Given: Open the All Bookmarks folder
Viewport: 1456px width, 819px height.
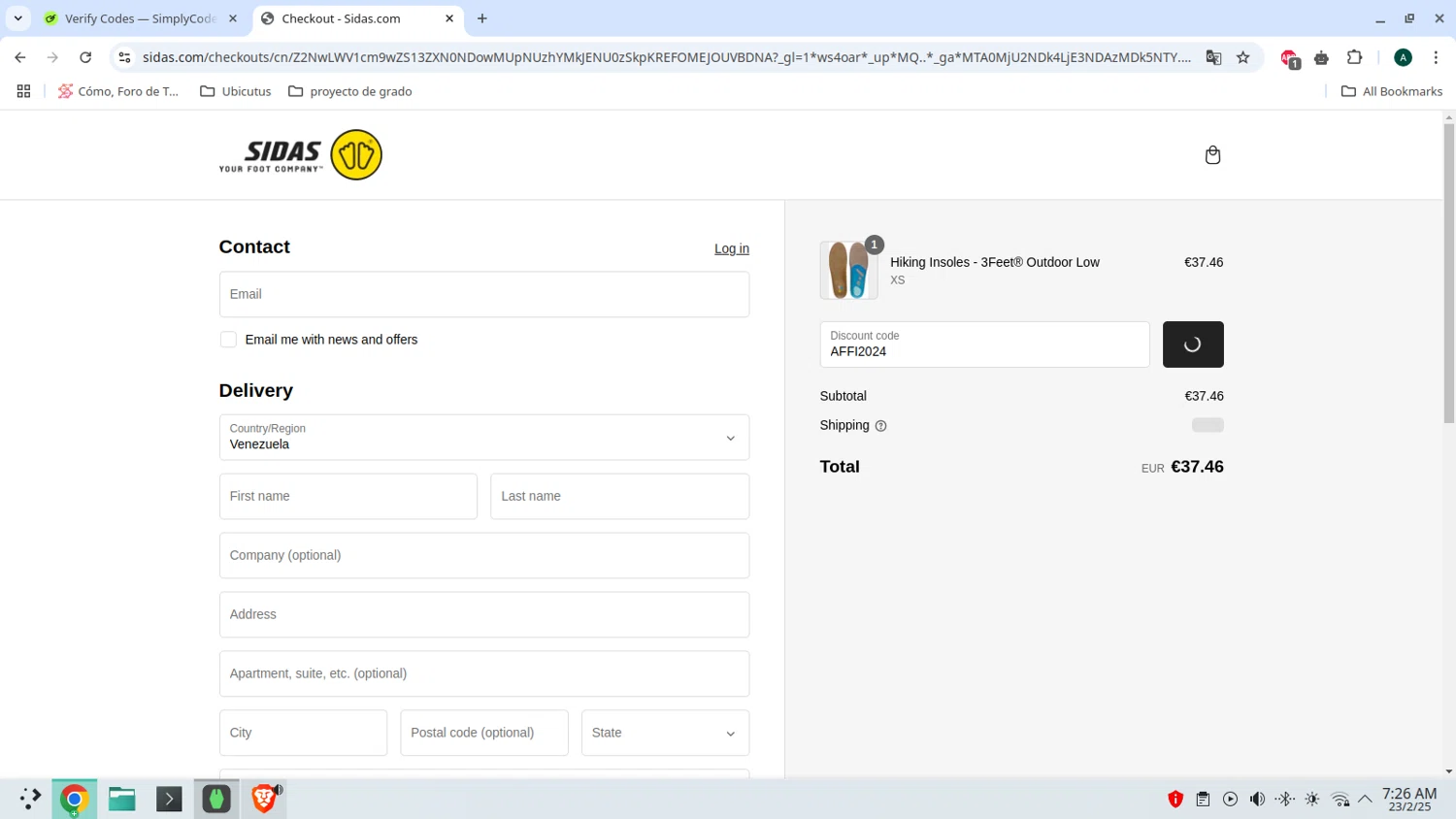Looking at the screenshot, I should [x=1391, y=91].
